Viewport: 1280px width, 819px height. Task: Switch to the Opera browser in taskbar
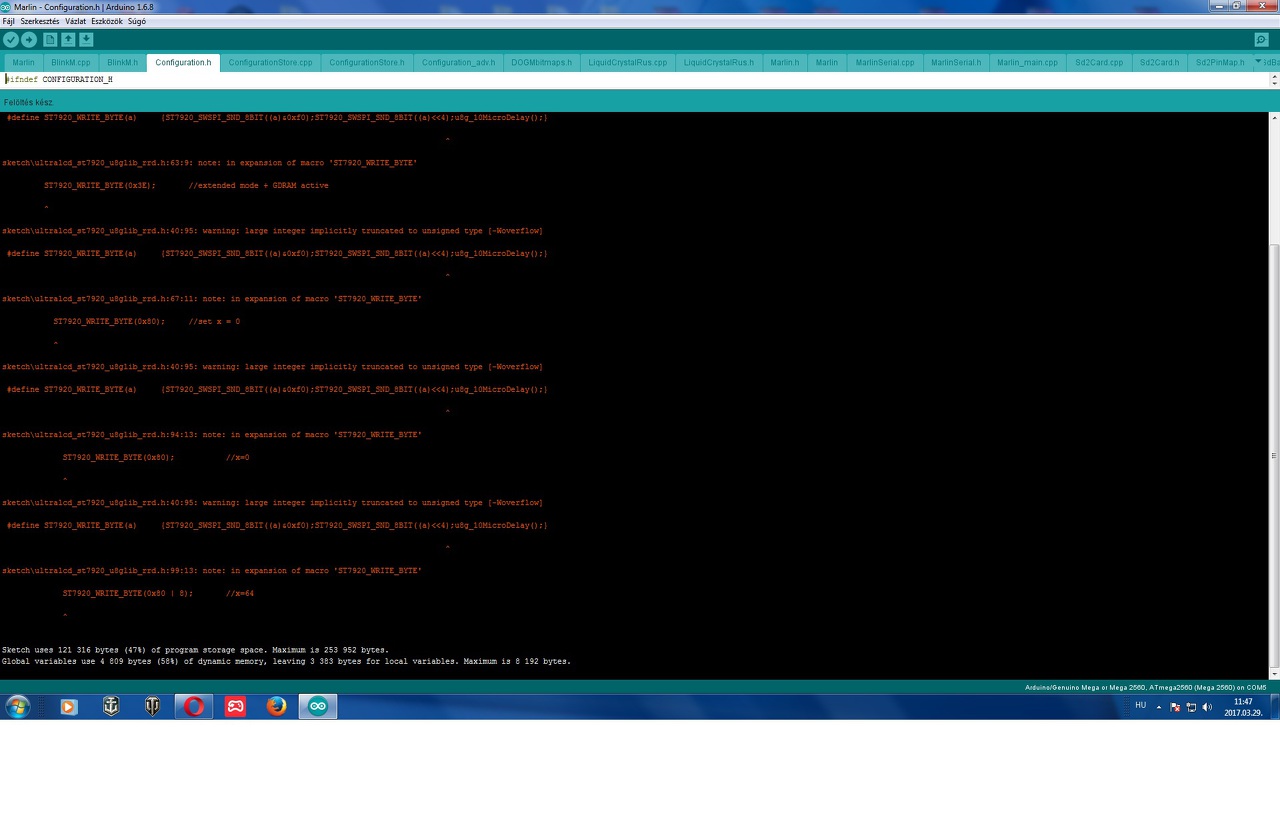[194, 707]
